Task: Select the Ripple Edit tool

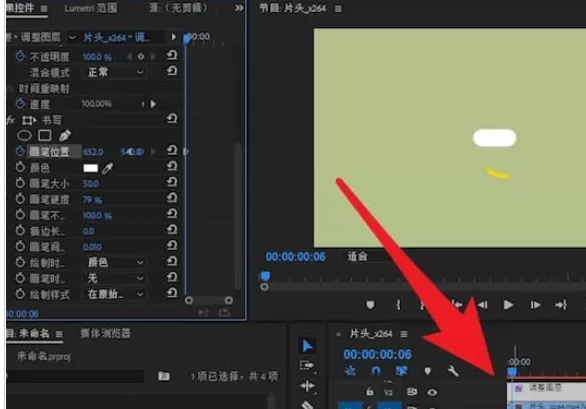Action: (x=308, y=386)
